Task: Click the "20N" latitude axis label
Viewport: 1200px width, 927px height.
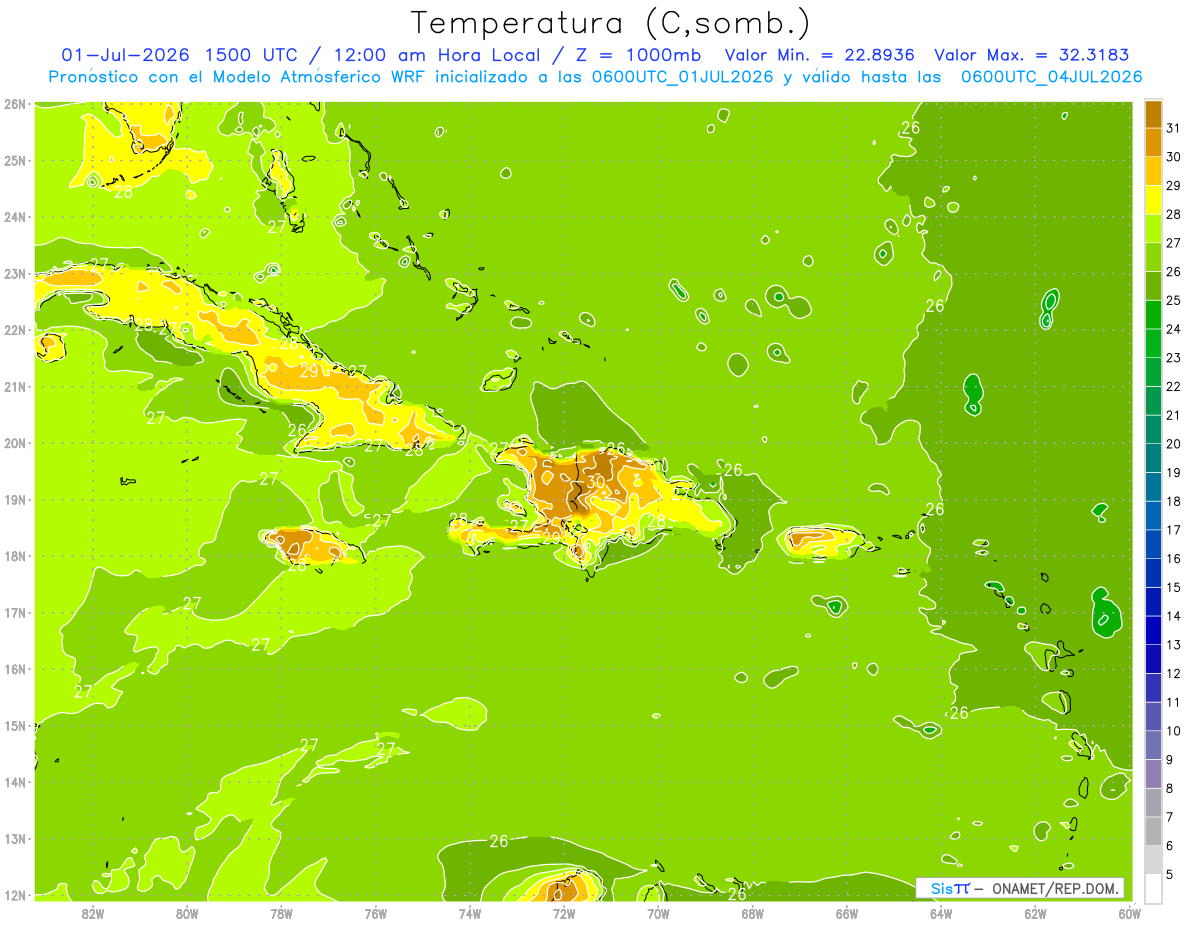Action: tap(14, 443)
